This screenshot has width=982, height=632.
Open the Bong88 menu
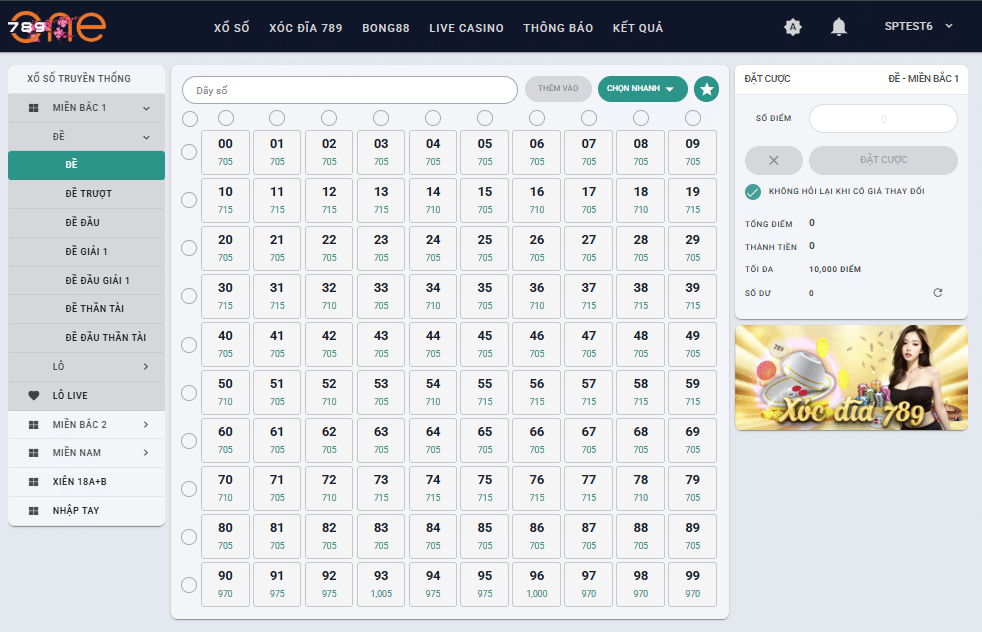(x=386, y=28)
